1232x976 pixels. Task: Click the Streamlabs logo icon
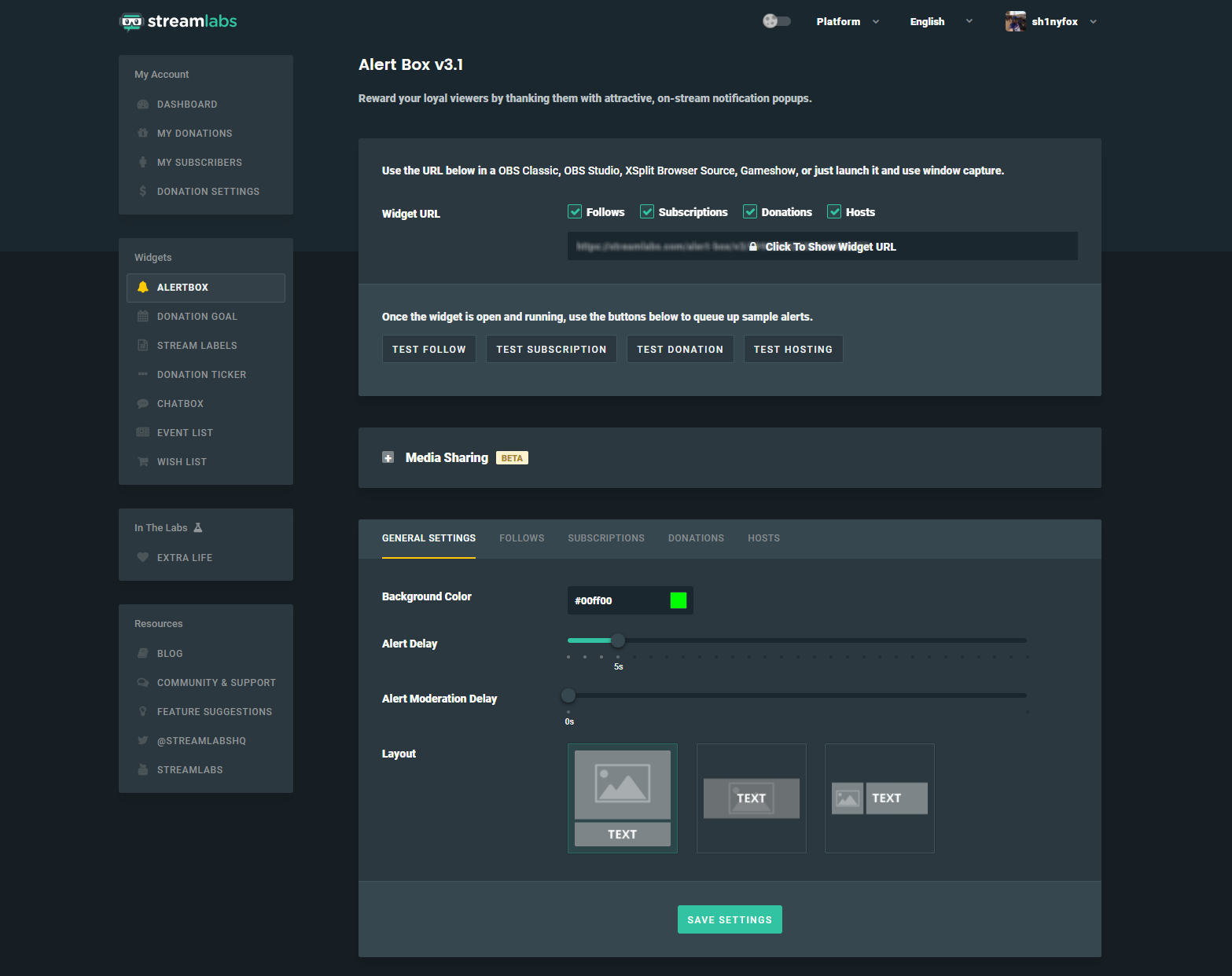(131, 22)
